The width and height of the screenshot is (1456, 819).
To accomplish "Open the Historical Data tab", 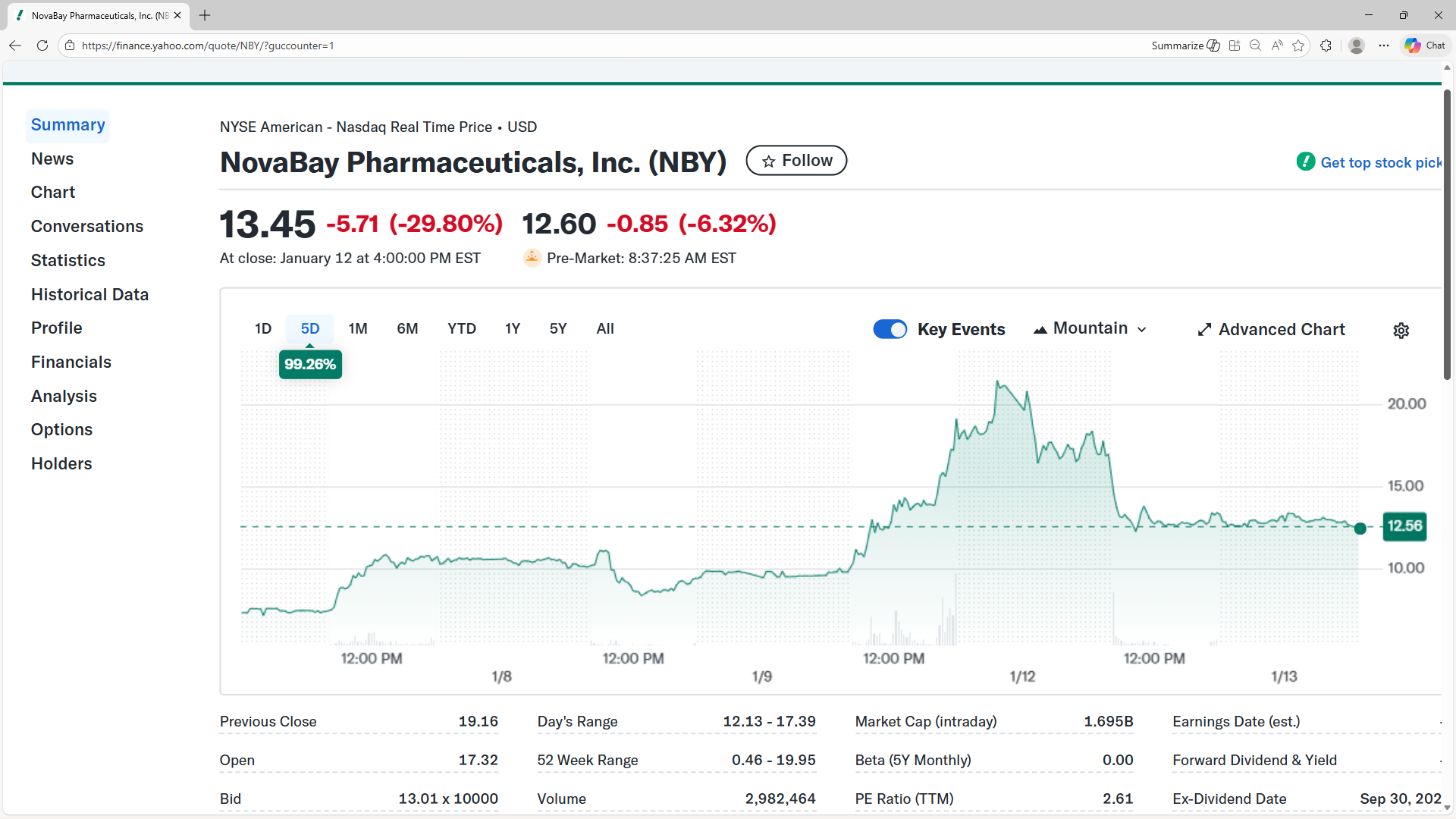I will point(89,294).
